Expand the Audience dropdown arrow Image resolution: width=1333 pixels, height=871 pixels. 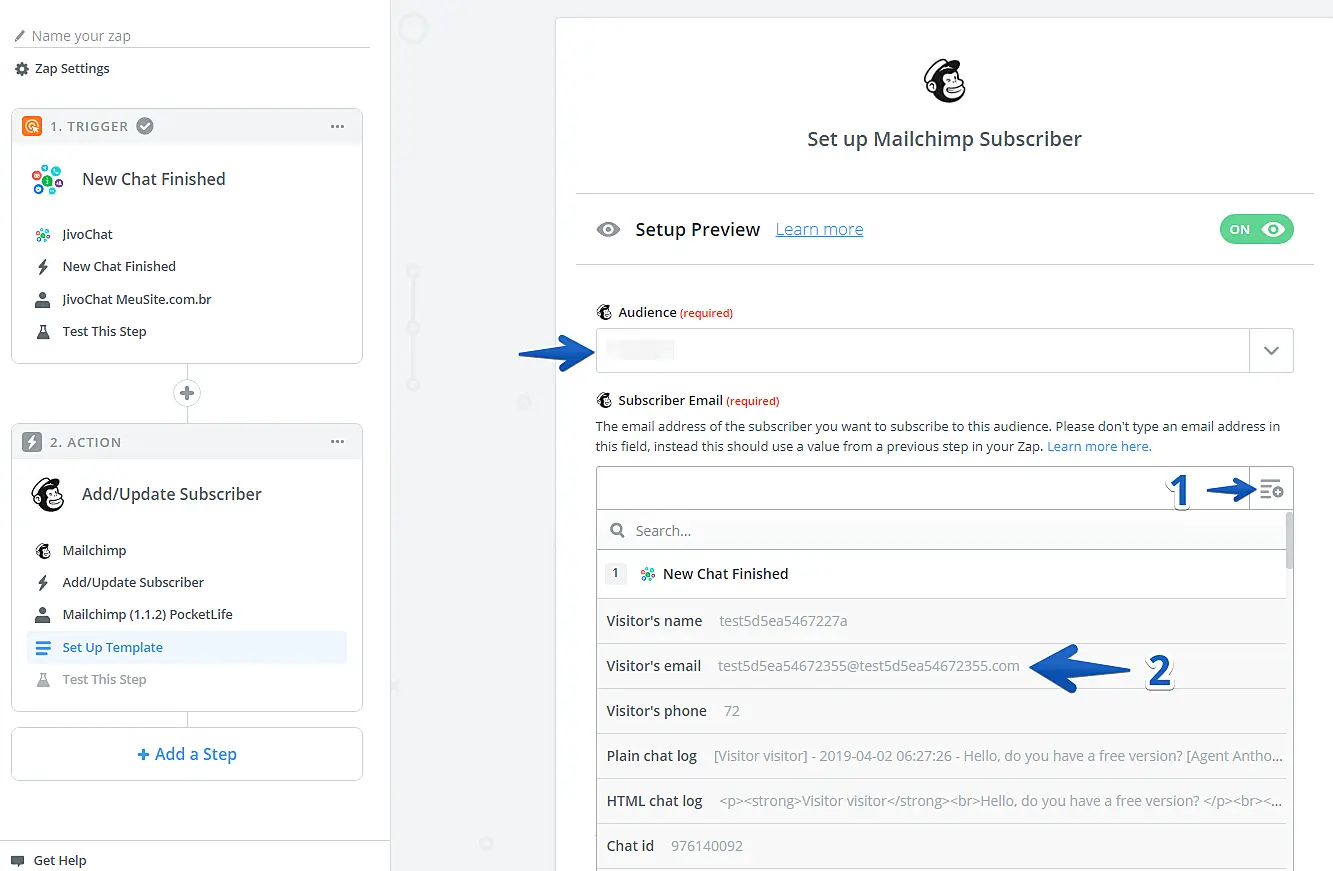(1271, 351)
